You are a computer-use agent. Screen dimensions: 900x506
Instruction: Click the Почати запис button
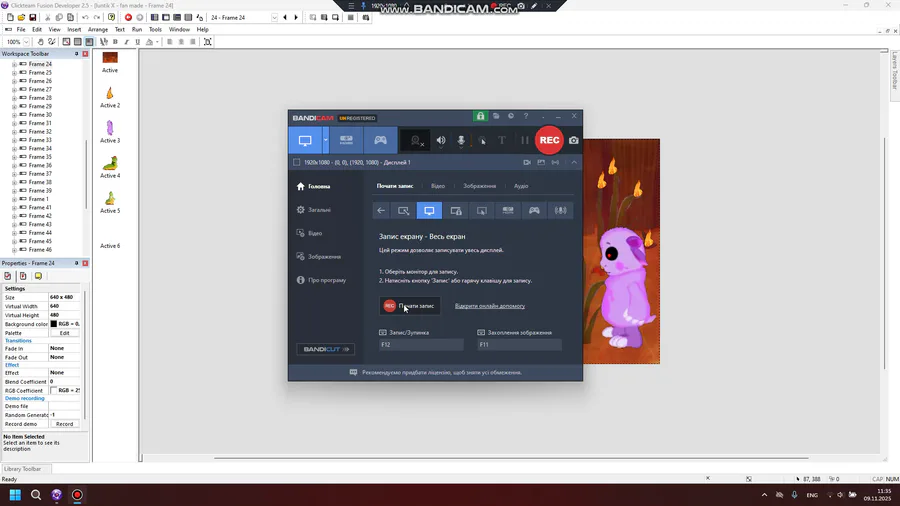pyautogui.click(x=410, y=306)
